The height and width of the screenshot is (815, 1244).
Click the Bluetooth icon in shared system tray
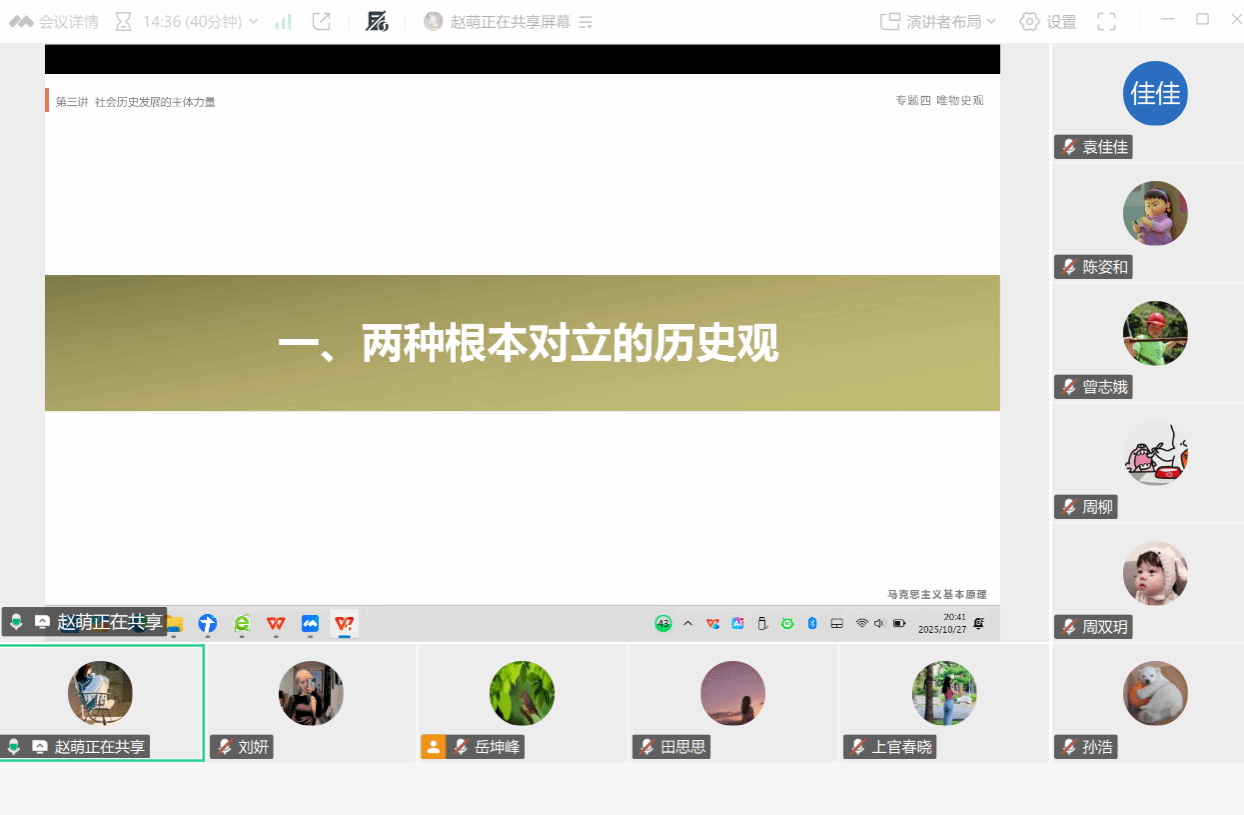coord(812,623)
